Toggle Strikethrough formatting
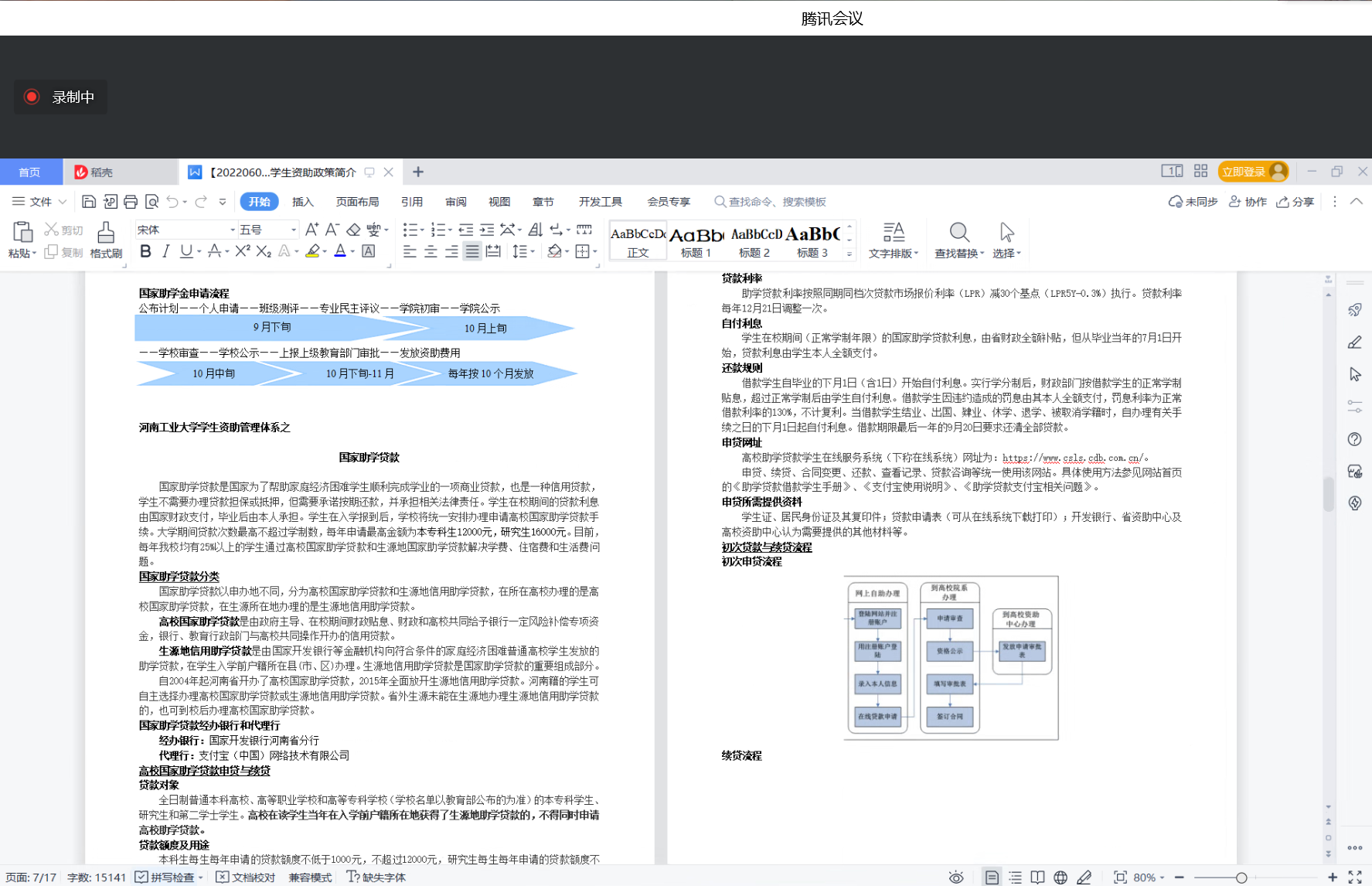The width and height of the screenshot is (1372, 886). [214, 251]
